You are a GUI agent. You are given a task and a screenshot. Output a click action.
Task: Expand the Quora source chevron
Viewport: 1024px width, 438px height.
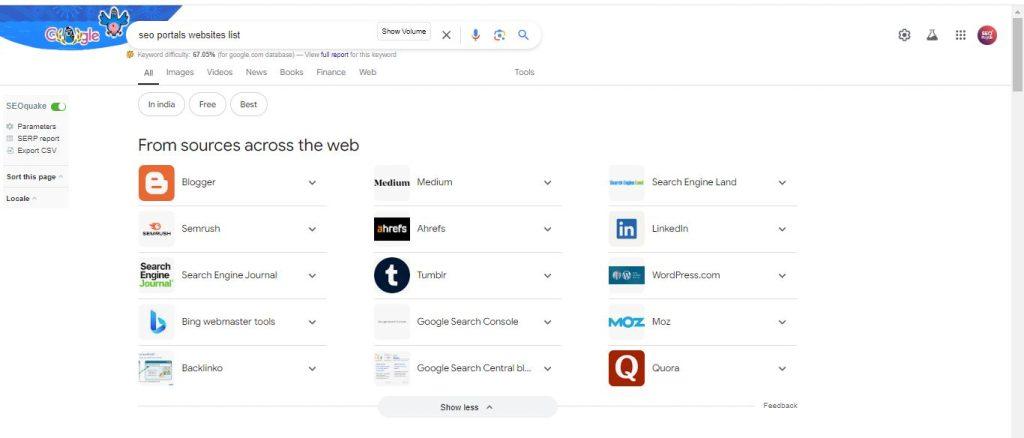pyautogui.click(x=782, y=368)
